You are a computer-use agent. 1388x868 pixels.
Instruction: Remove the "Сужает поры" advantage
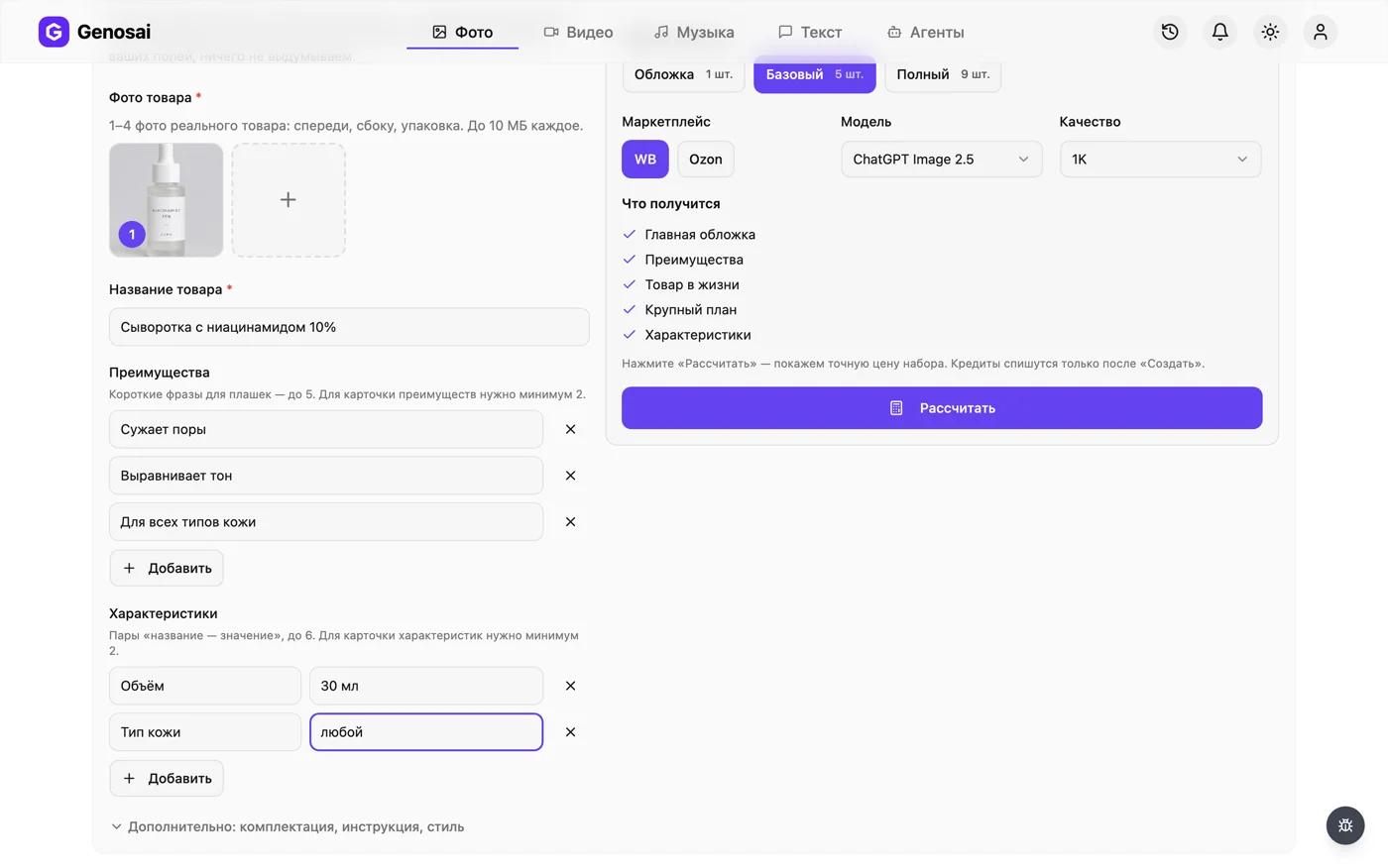point(570,429)
